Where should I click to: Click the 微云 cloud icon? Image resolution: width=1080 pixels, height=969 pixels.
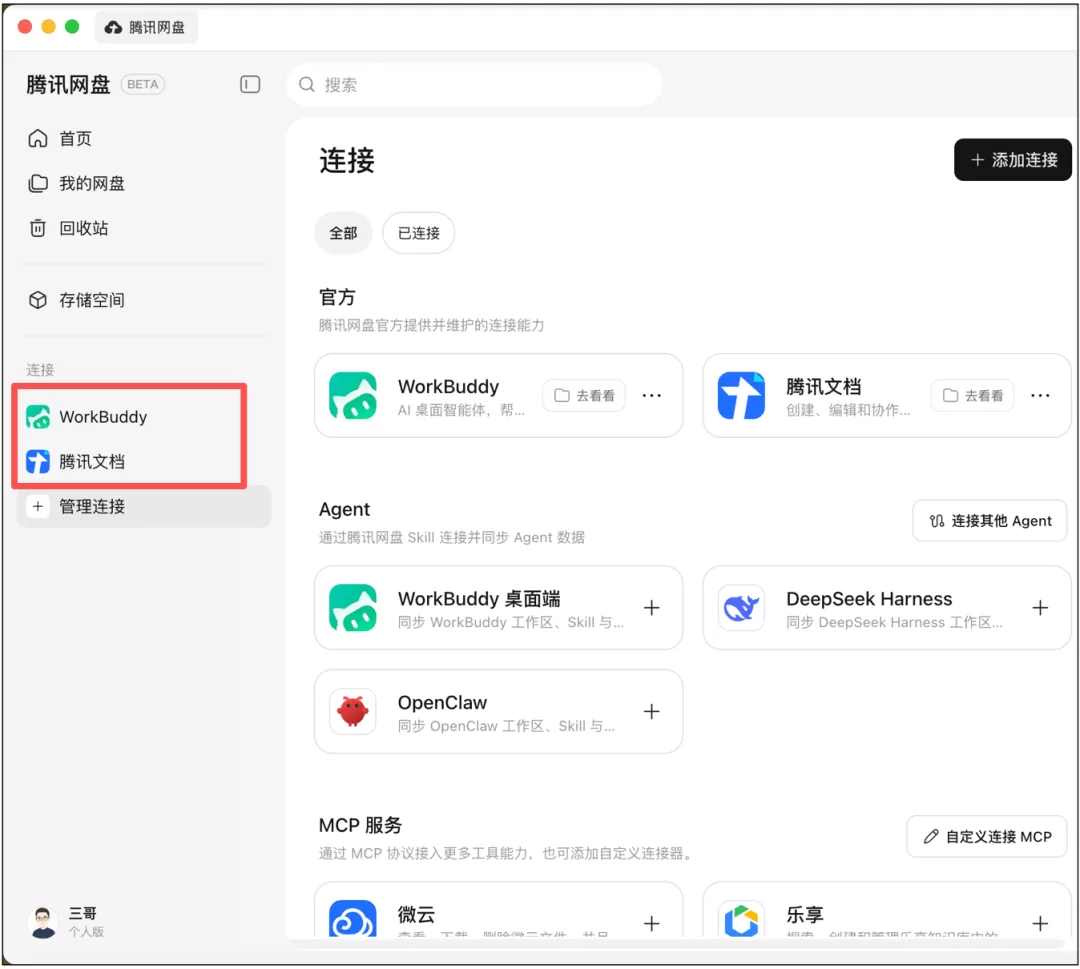[353, 918]
